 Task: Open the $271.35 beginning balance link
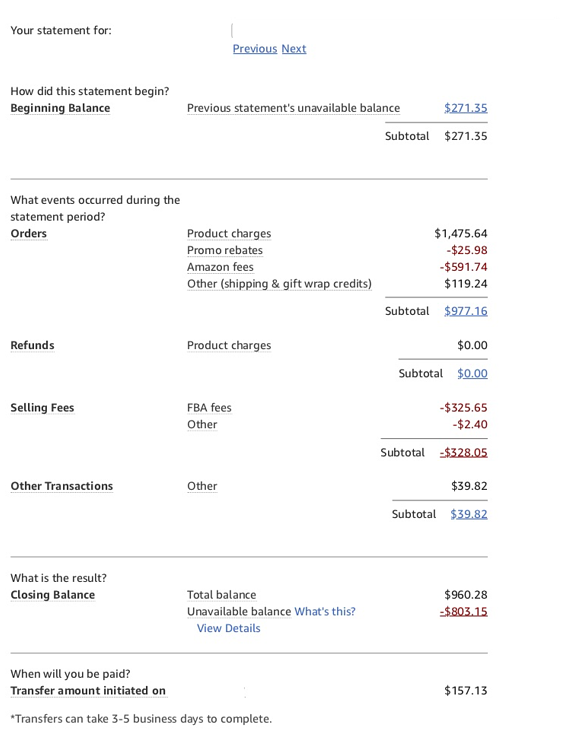coord(466,108)
